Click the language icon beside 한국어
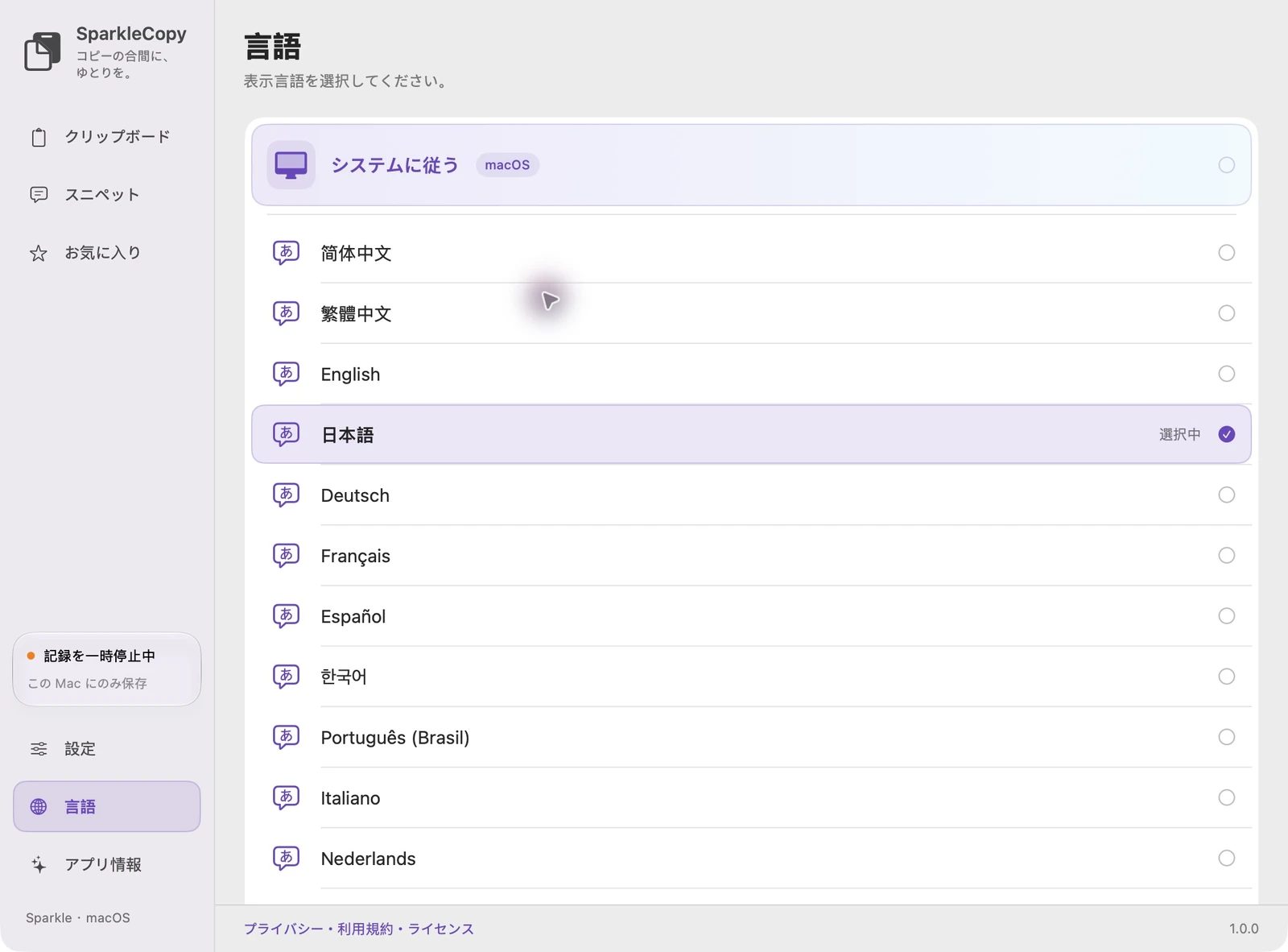 point(286,677)
